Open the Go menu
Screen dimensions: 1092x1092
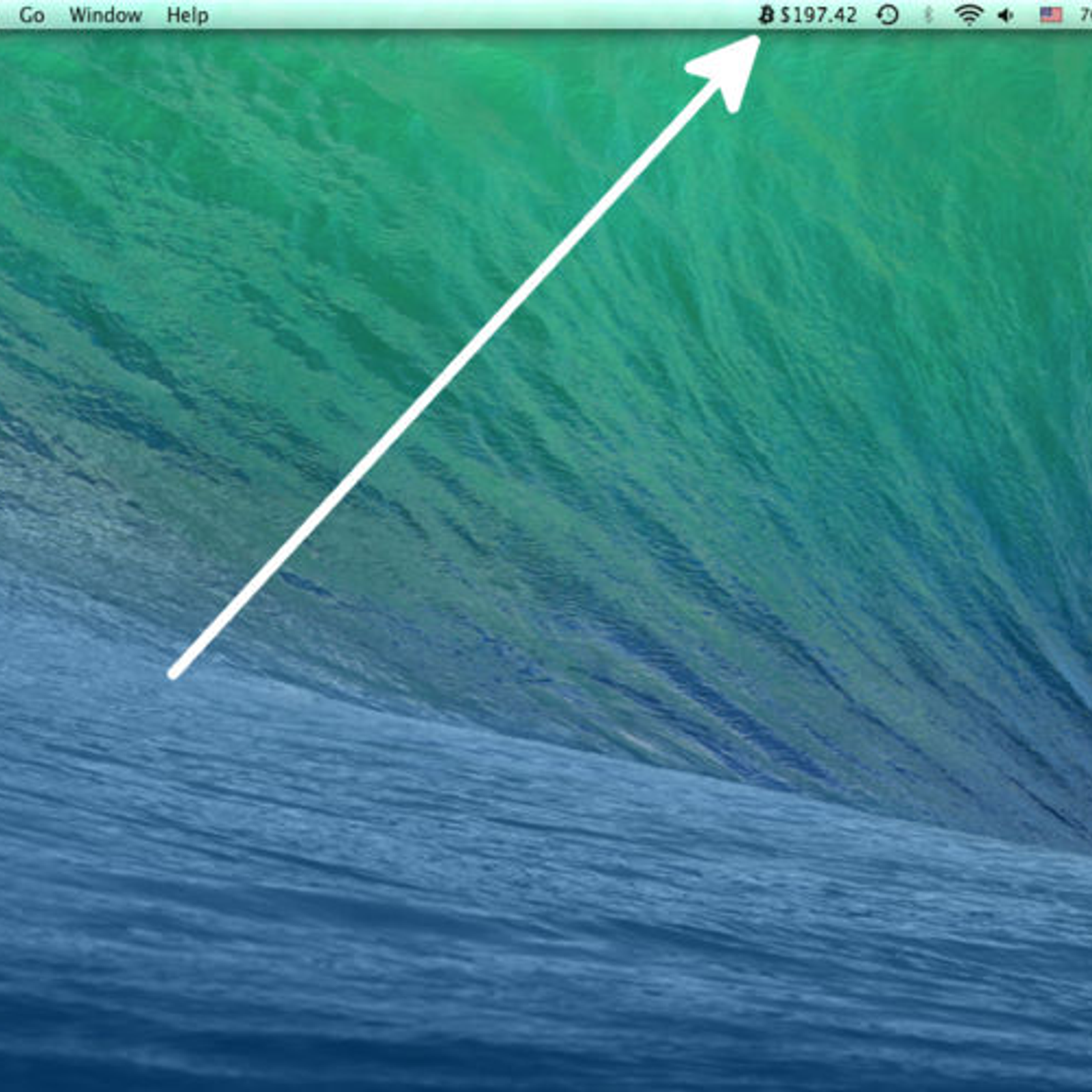pos(31,15)
